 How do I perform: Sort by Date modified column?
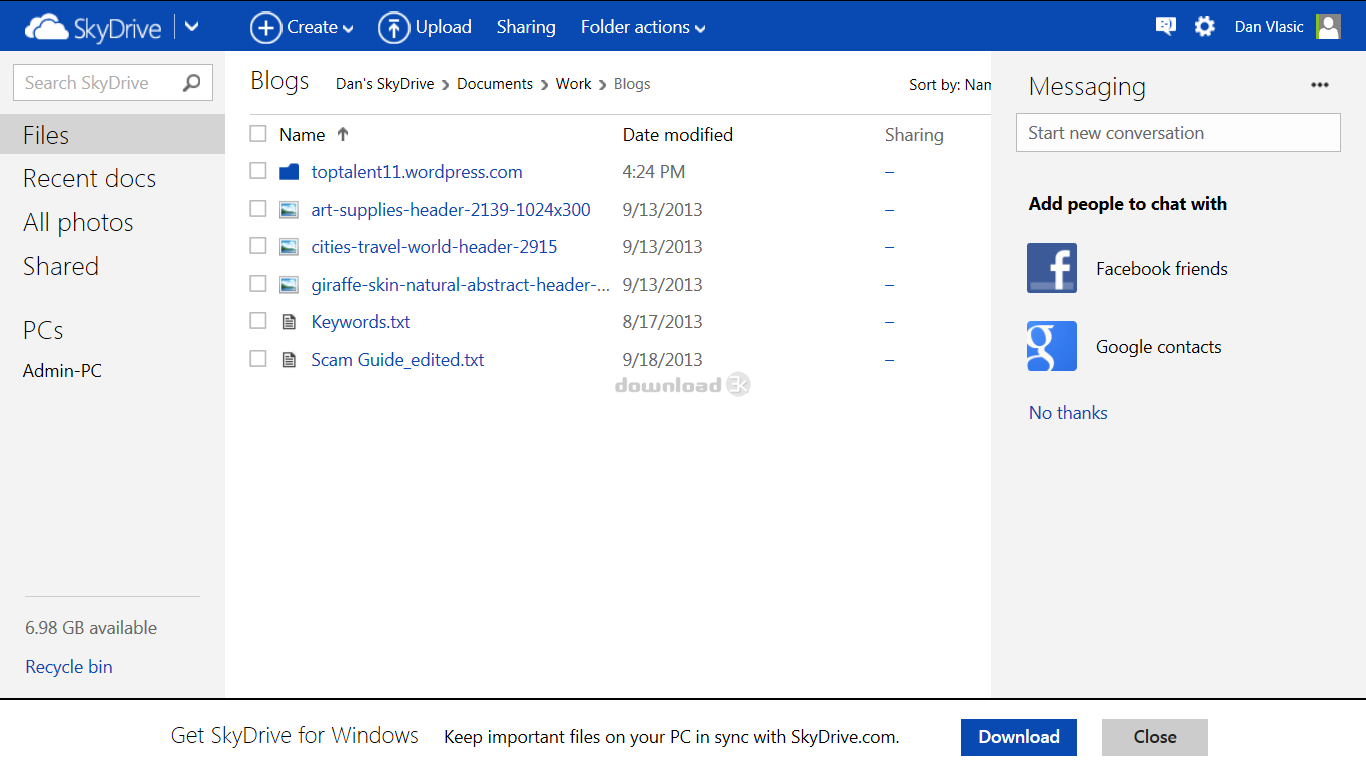[x=678, y=135]
